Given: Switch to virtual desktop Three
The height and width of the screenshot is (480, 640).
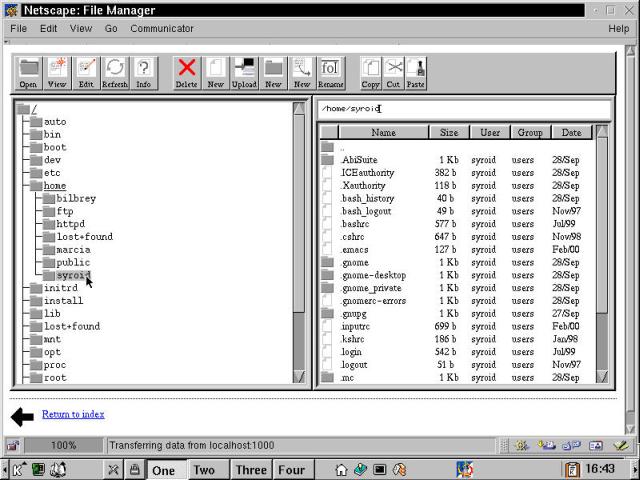Looking at the screenshot, I should click(x=251, y=470).
